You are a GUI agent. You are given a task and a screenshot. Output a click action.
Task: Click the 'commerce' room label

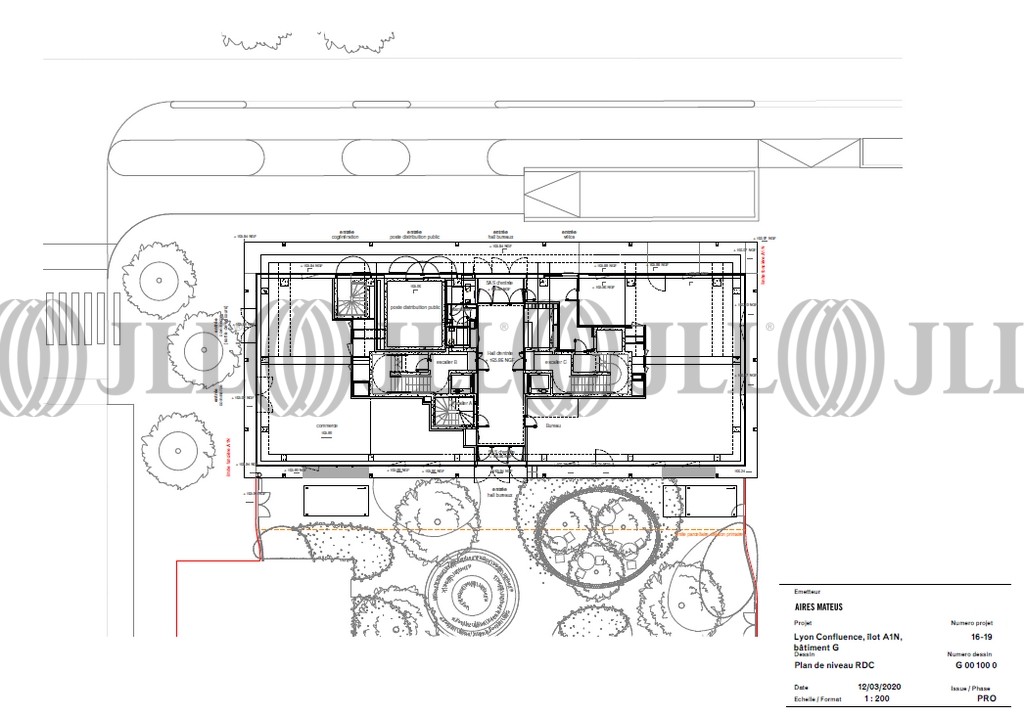tap(328, 426)
